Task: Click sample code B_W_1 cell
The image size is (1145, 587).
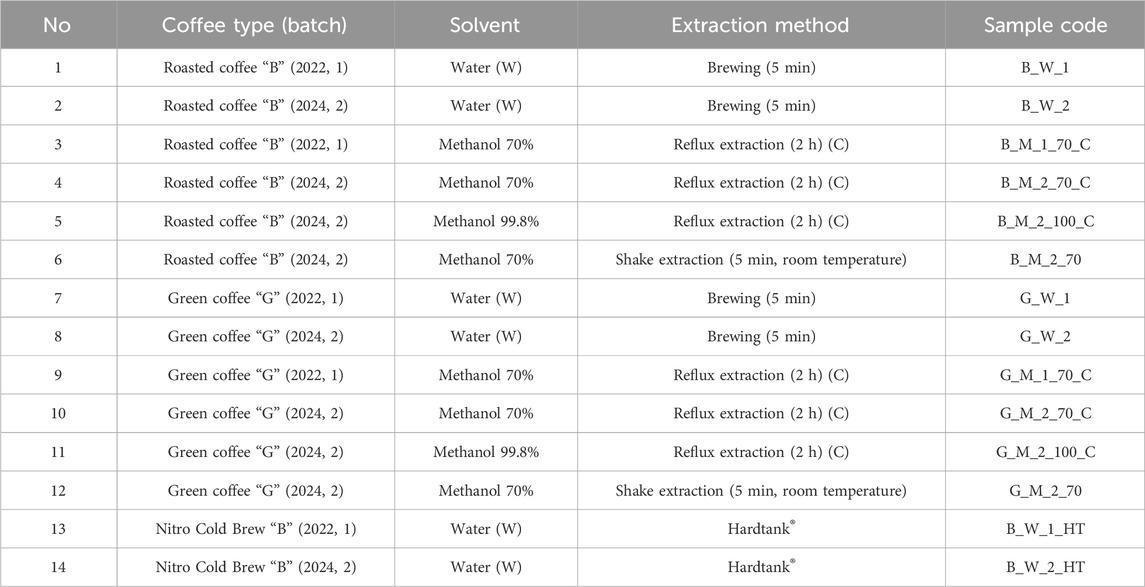Action: tap(1045, 68)
